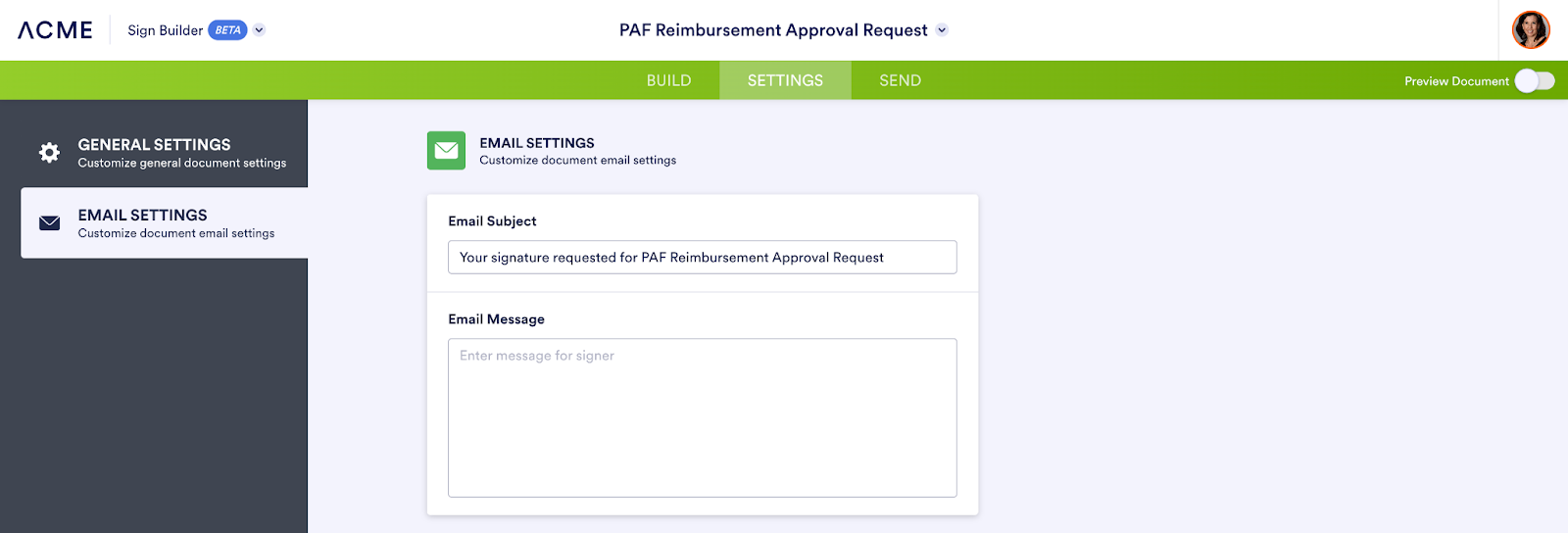1568x533 pixels.
Task: Click the Email Settings envelope sidebar icon
Action: pos(49,223)
